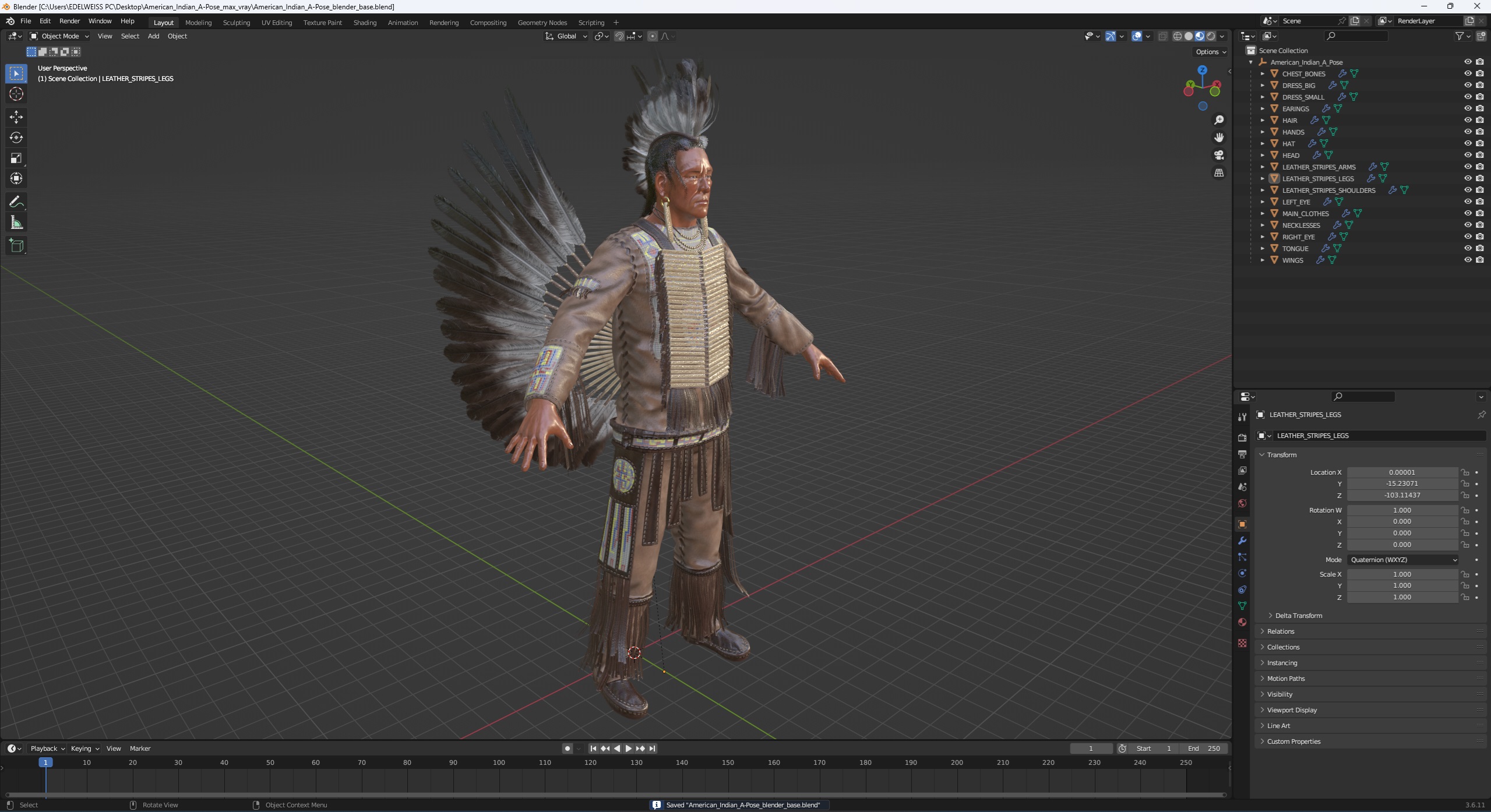Open the Render menu
The height and width of the screenshot is (812, 1491).
tap(69, 21)
